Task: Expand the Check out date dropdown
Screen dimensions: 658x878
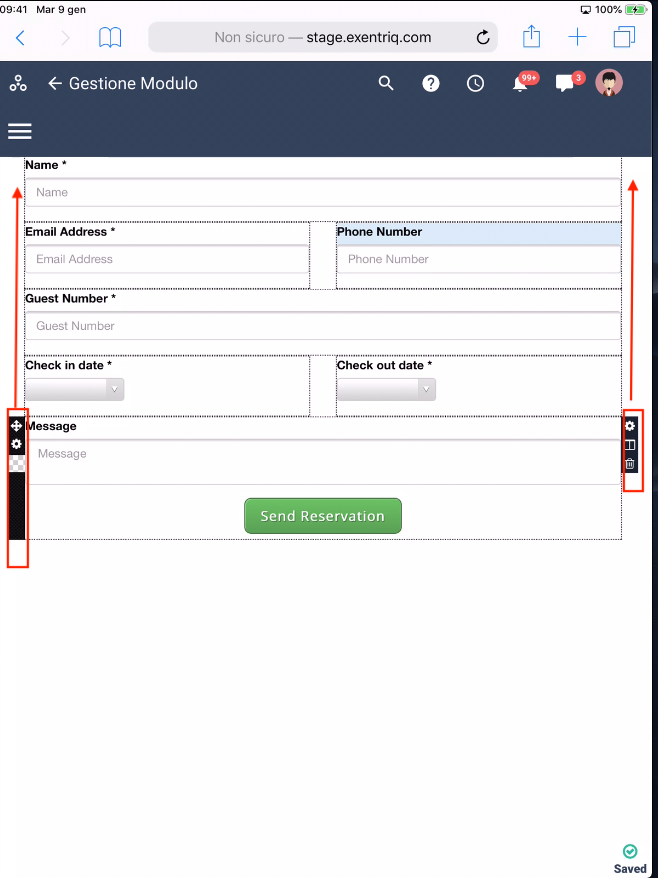Action: (387, 389)
